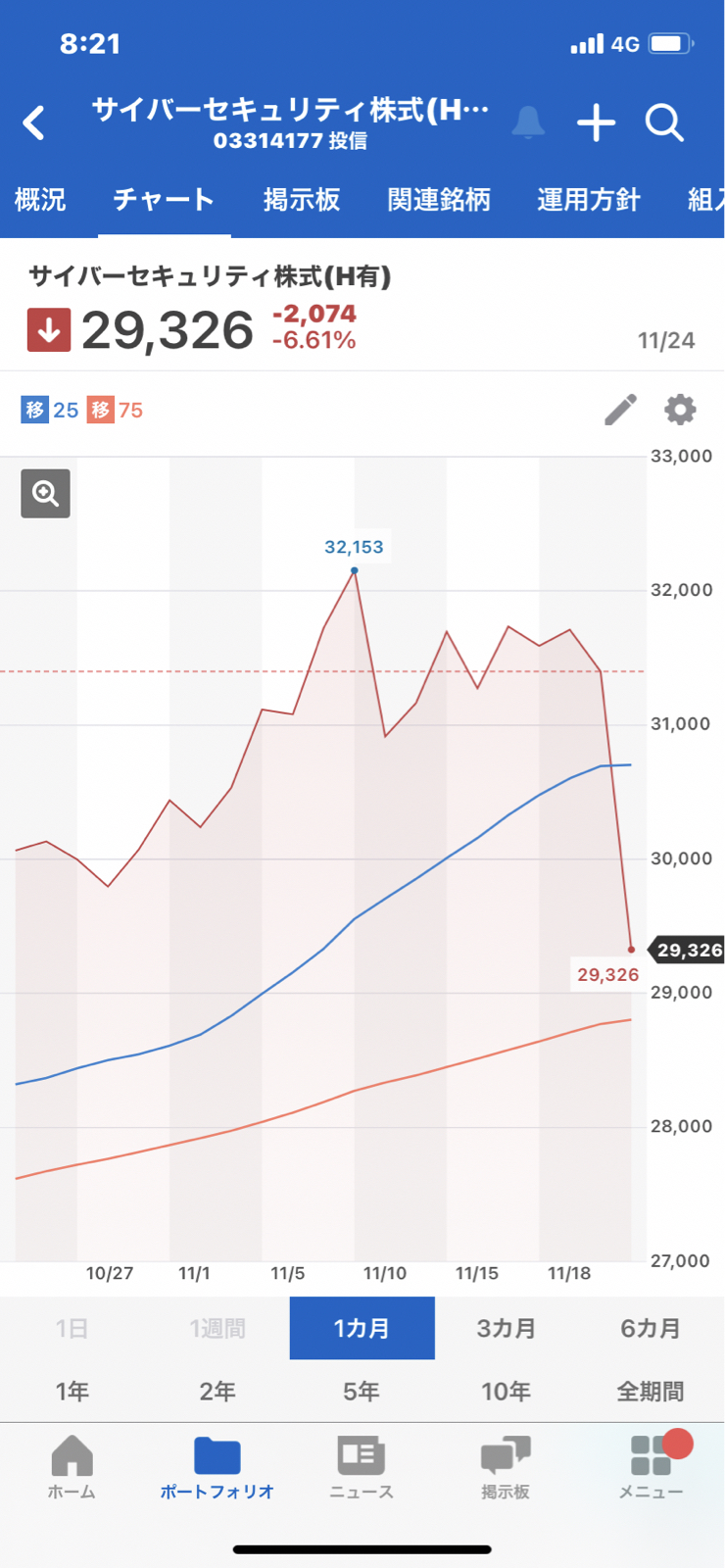
Task: Toggle the 25-day moving average indicator
Action: [50, 410]
